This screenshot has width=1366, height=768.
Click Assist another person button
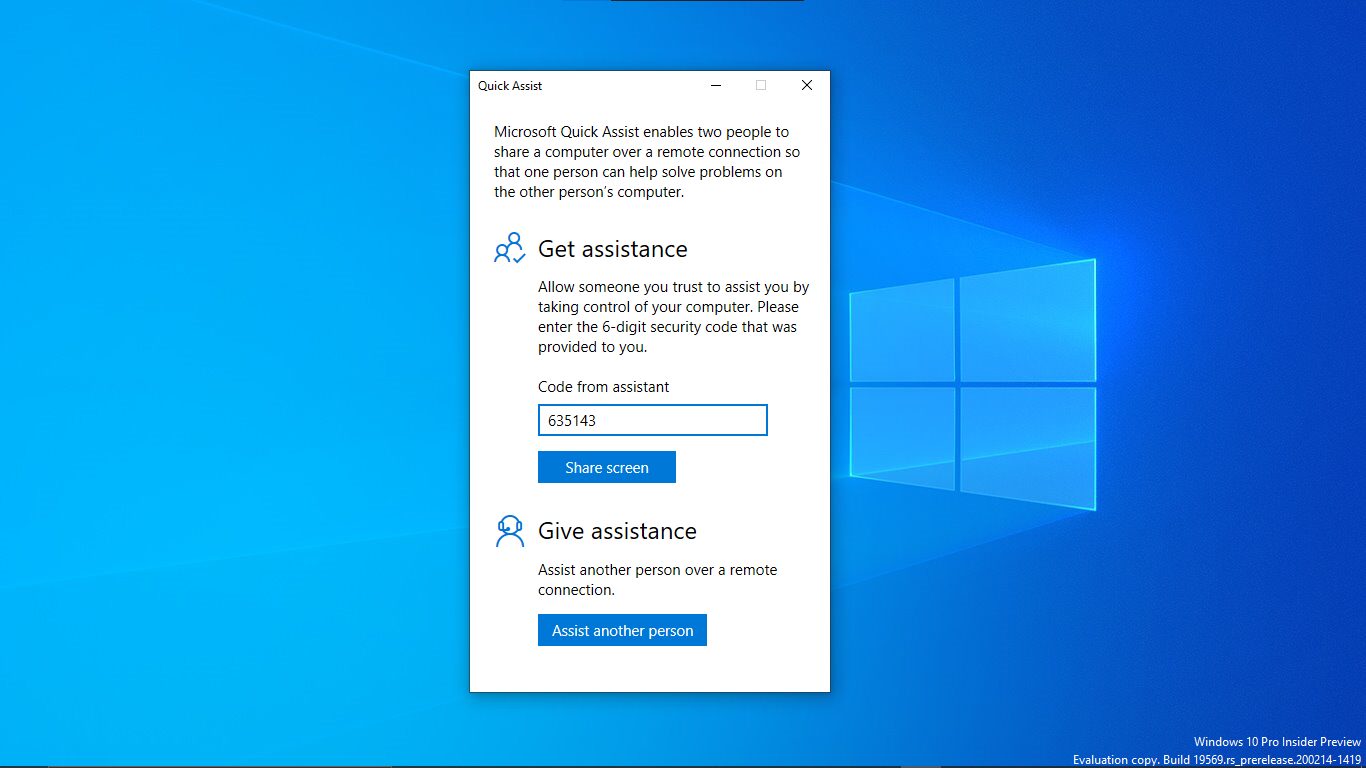click(x=622, y=630)
